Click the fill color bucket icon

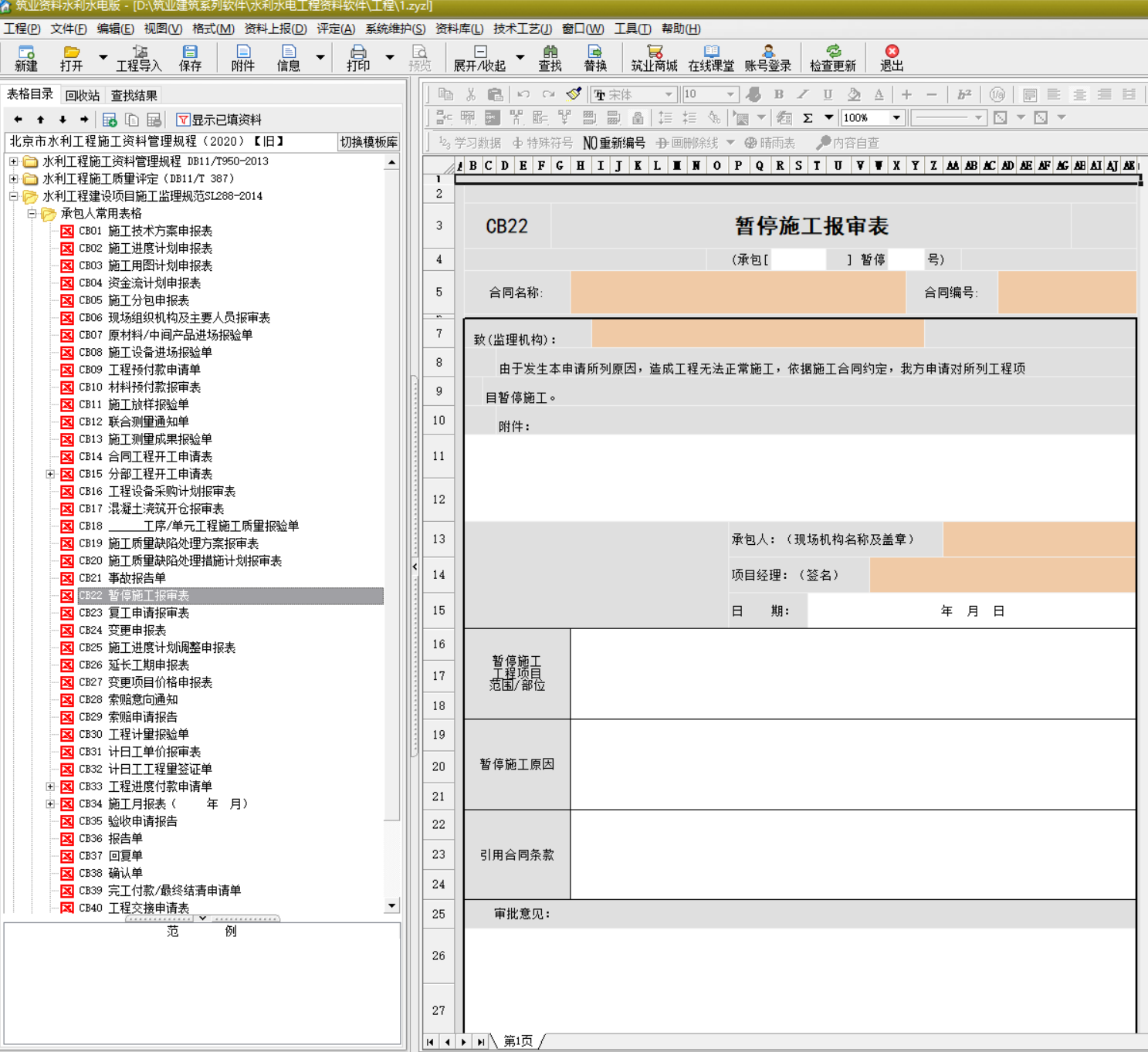[x=853, y=94]
